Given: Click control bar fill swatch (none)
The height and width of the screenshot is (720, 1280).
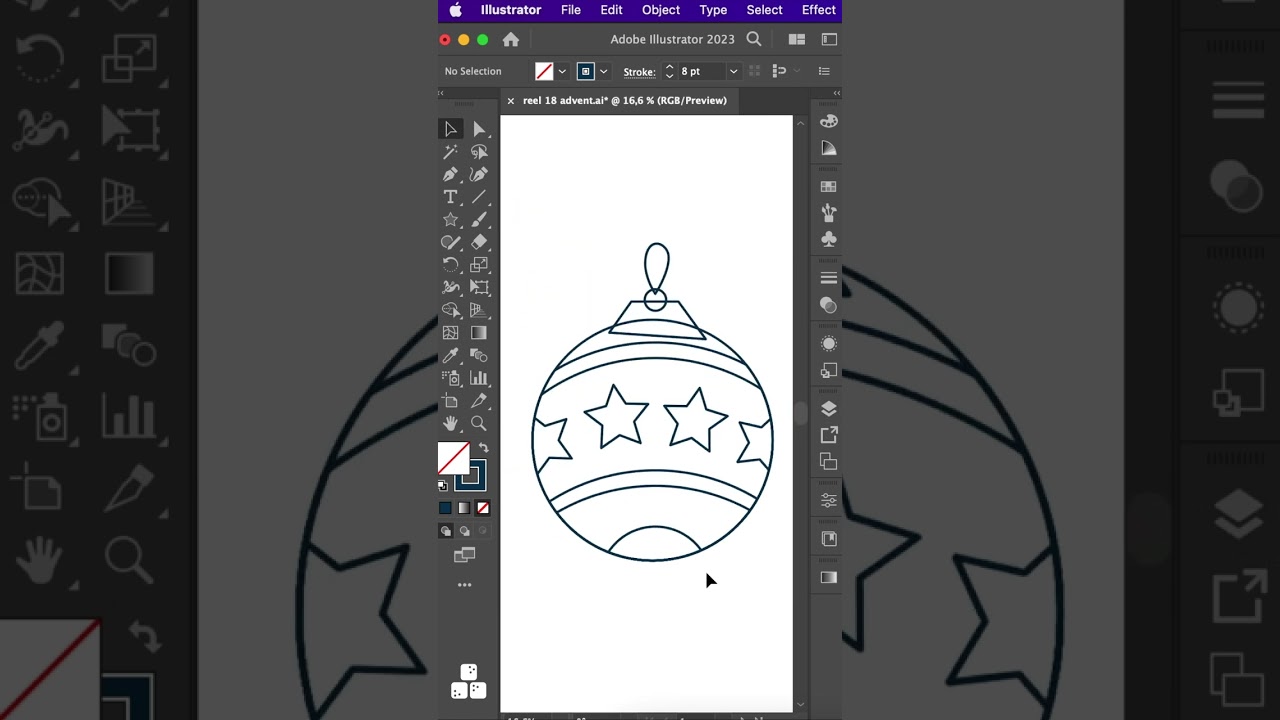Looking at the screenshot, I should coord(544,71).
